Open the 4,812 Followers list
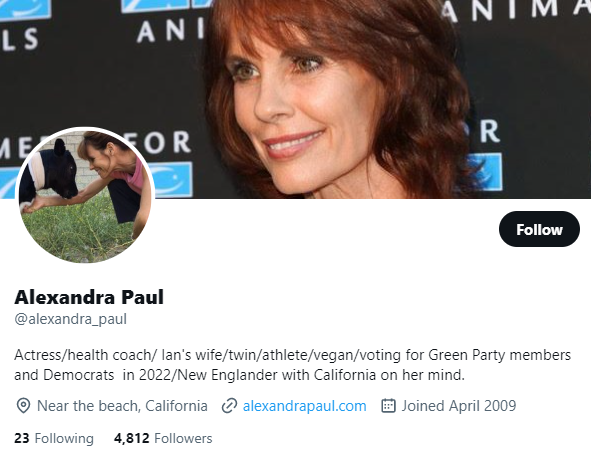591x466 pixels. click(163, 438)
